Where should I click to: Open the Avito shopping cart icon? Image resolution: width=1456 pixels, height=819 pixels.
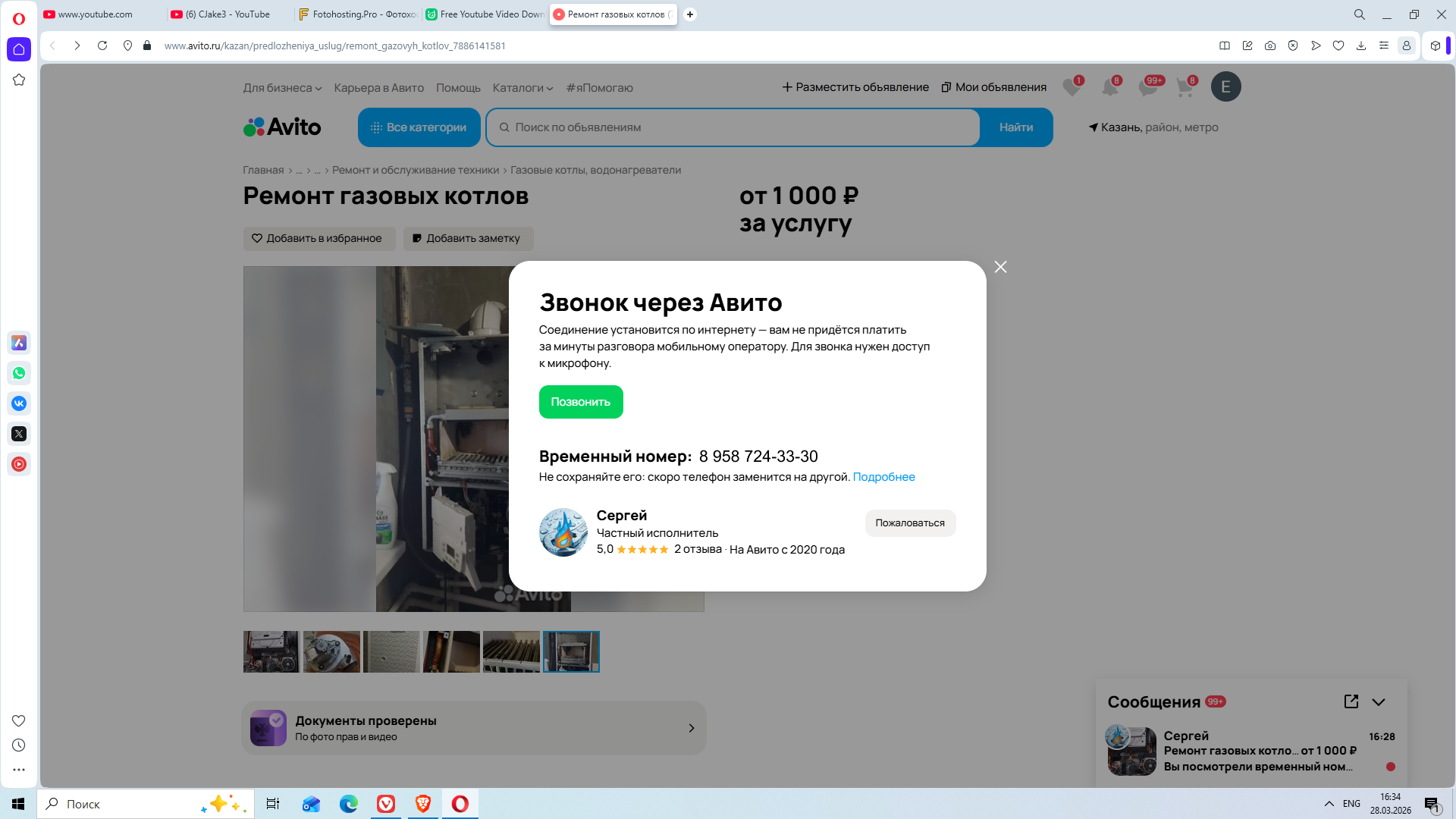coord(1185,87)
